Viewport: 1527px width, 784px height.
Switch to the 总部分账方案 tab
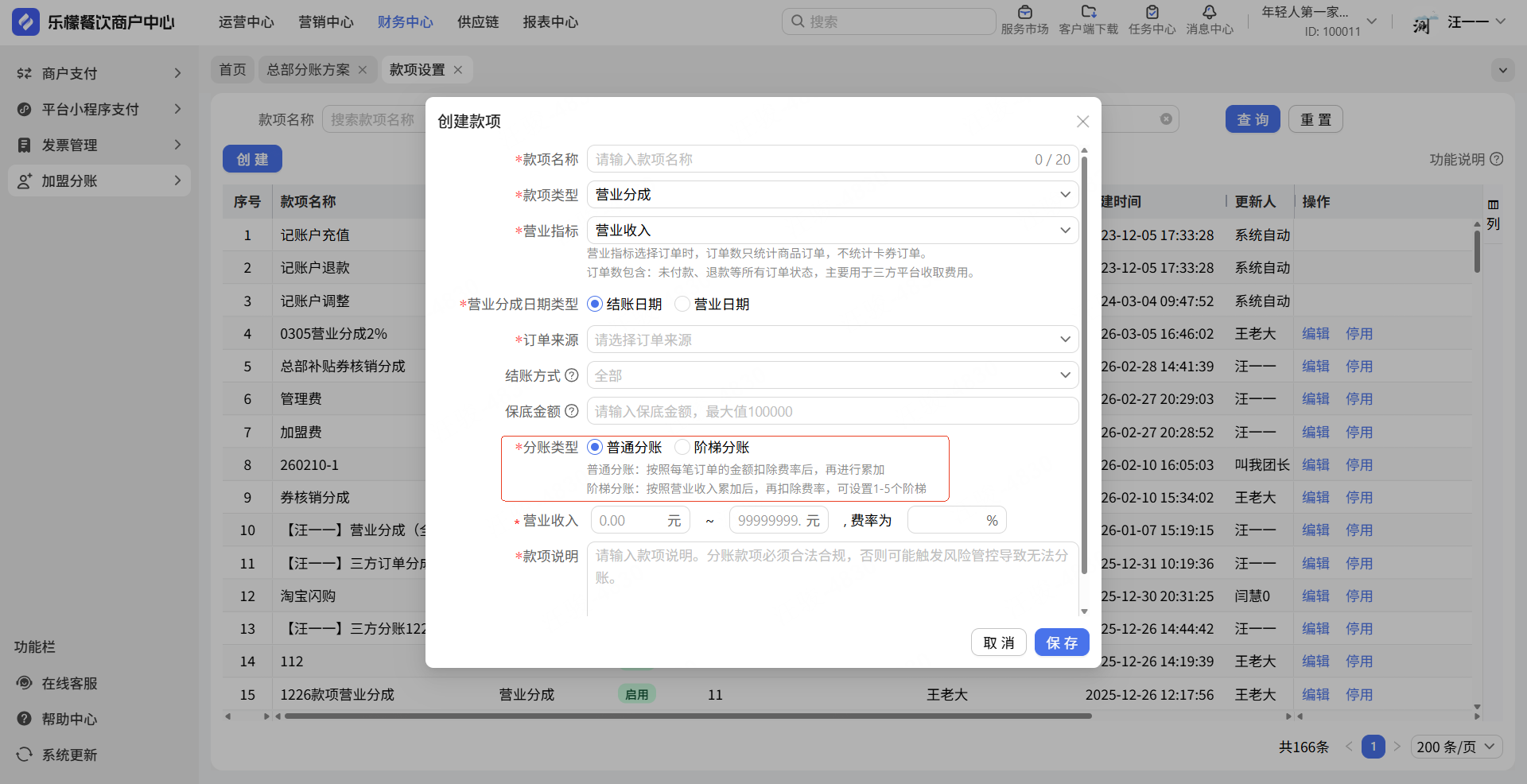[308, 70]
